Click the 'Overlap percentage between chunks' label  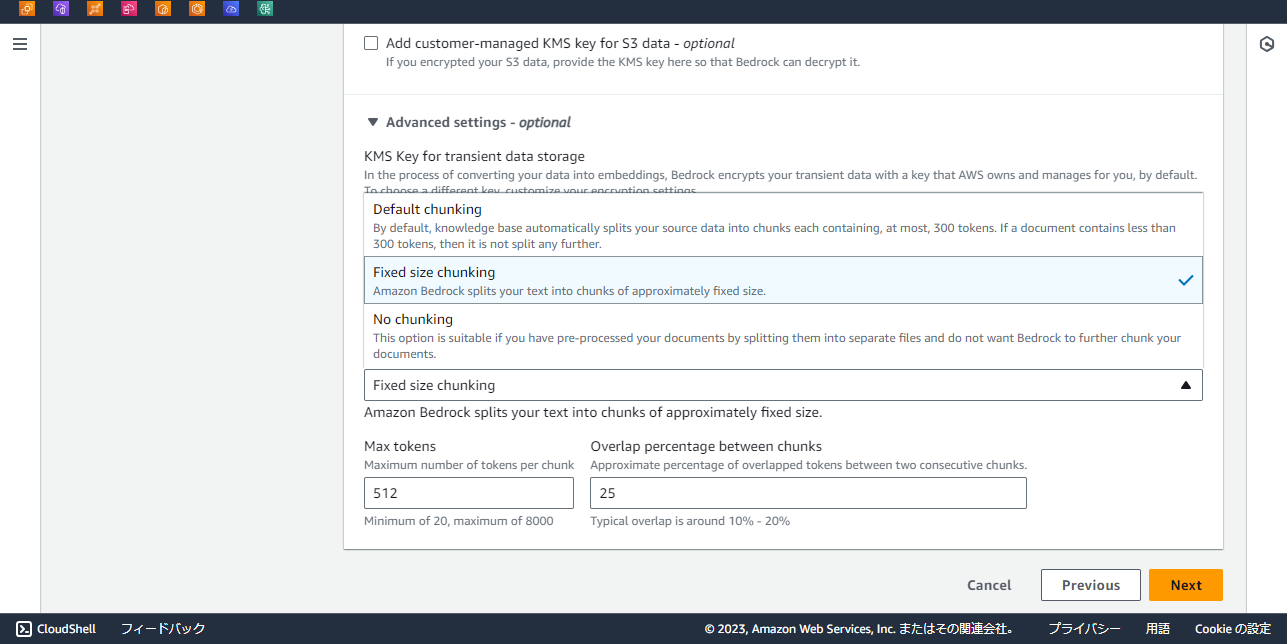click(x=706, y=446)
